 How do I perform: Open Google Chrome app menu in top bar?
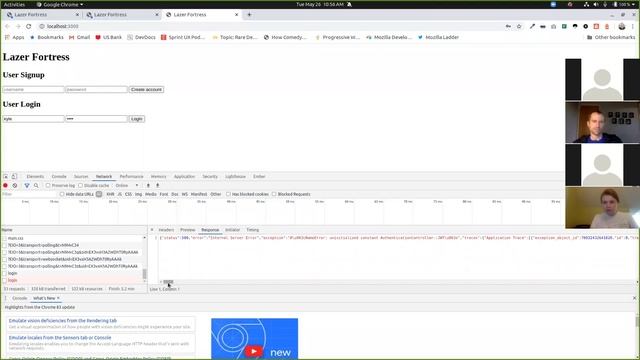click(x=60, y=4)
